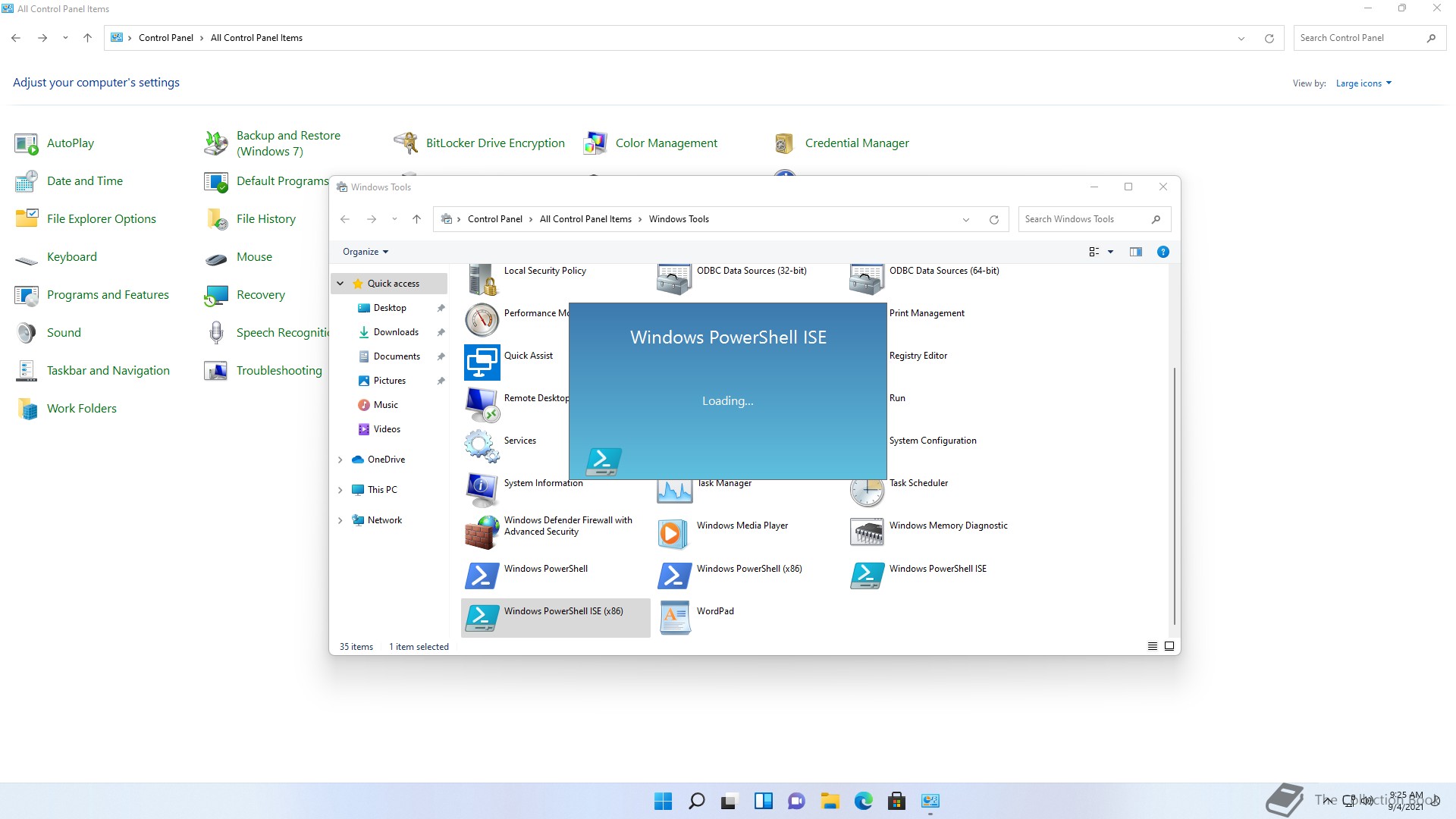Image resolution: width=1456 pixels, height=819 pixels.
Task: Select Desktop in navigation pane
Action: [x=390, y=308]
